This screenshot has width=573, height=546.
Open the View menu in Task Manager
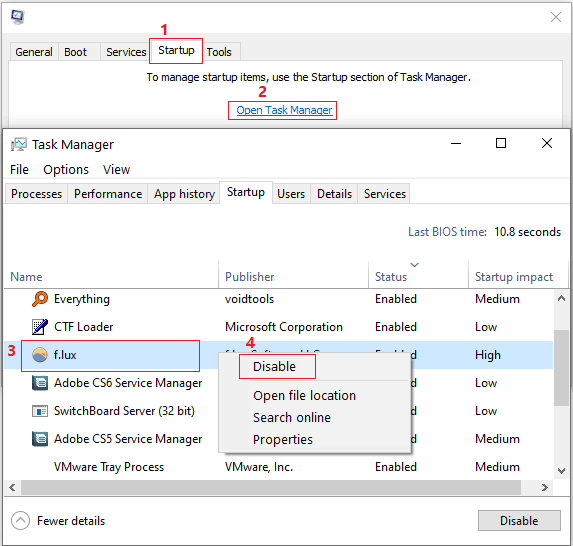pos(117,170)
